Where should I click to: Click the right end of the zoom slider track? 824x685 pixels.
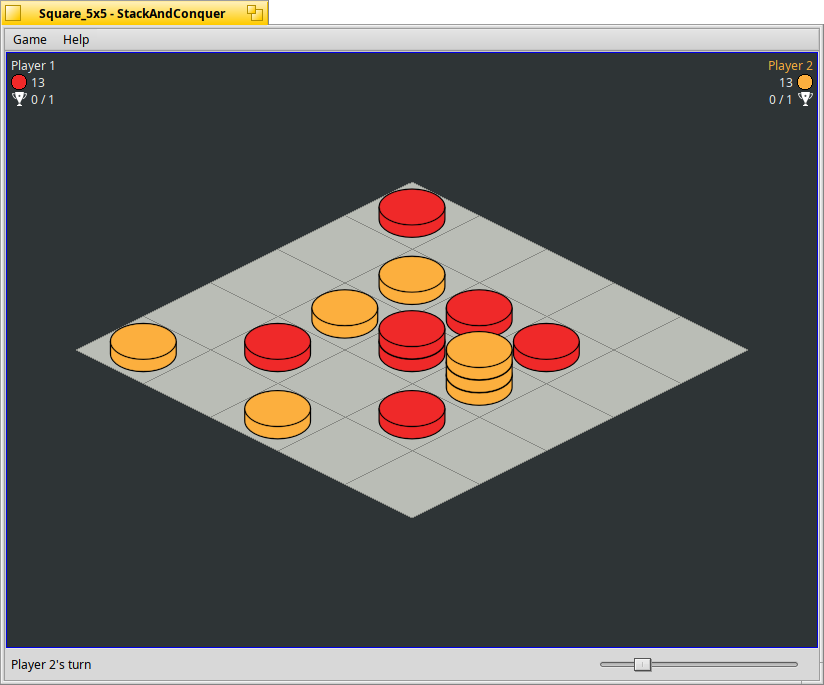[x=795, y=664]
